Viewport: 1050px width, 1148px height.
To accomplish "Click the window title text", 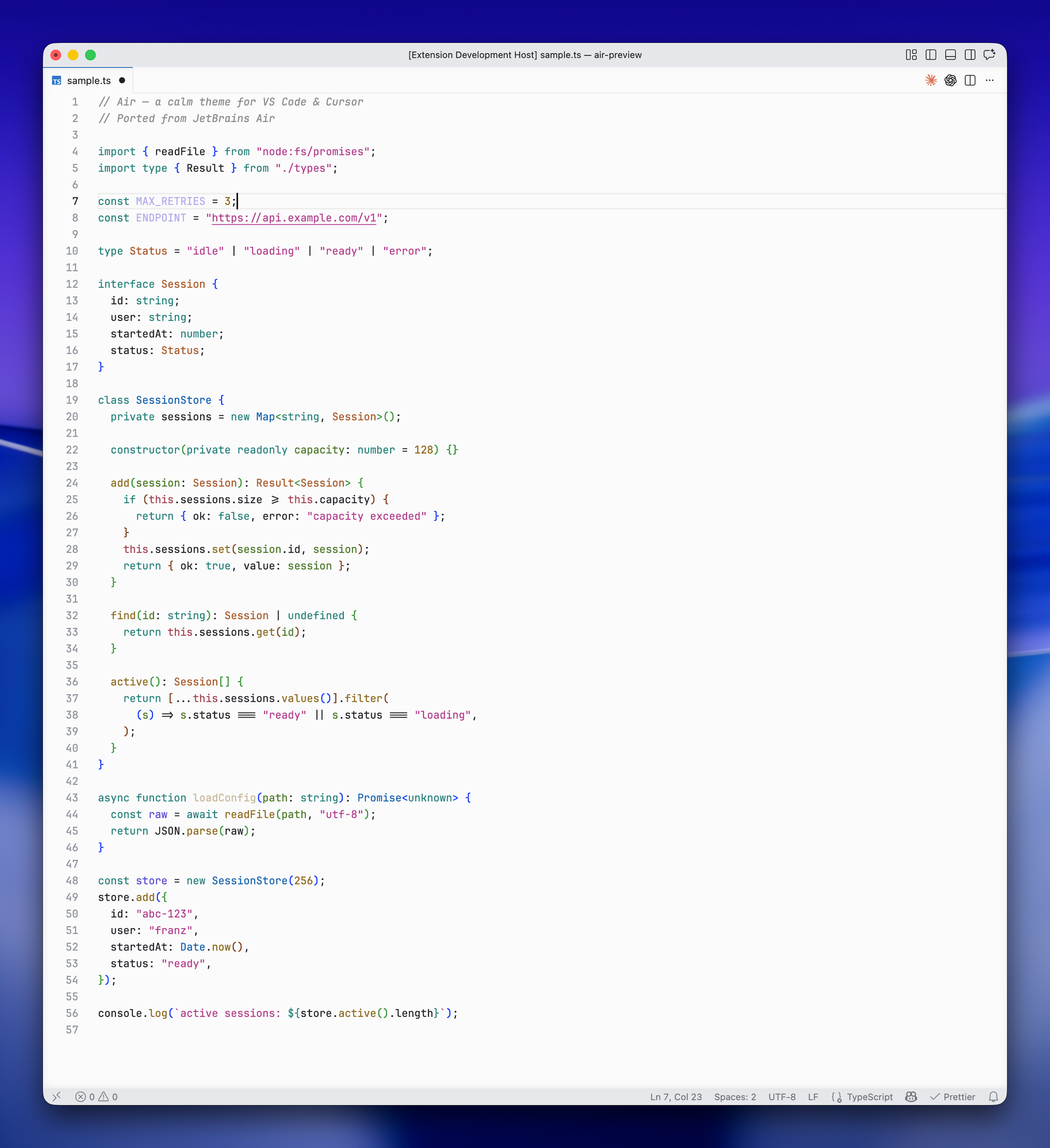I will (525, 55).
